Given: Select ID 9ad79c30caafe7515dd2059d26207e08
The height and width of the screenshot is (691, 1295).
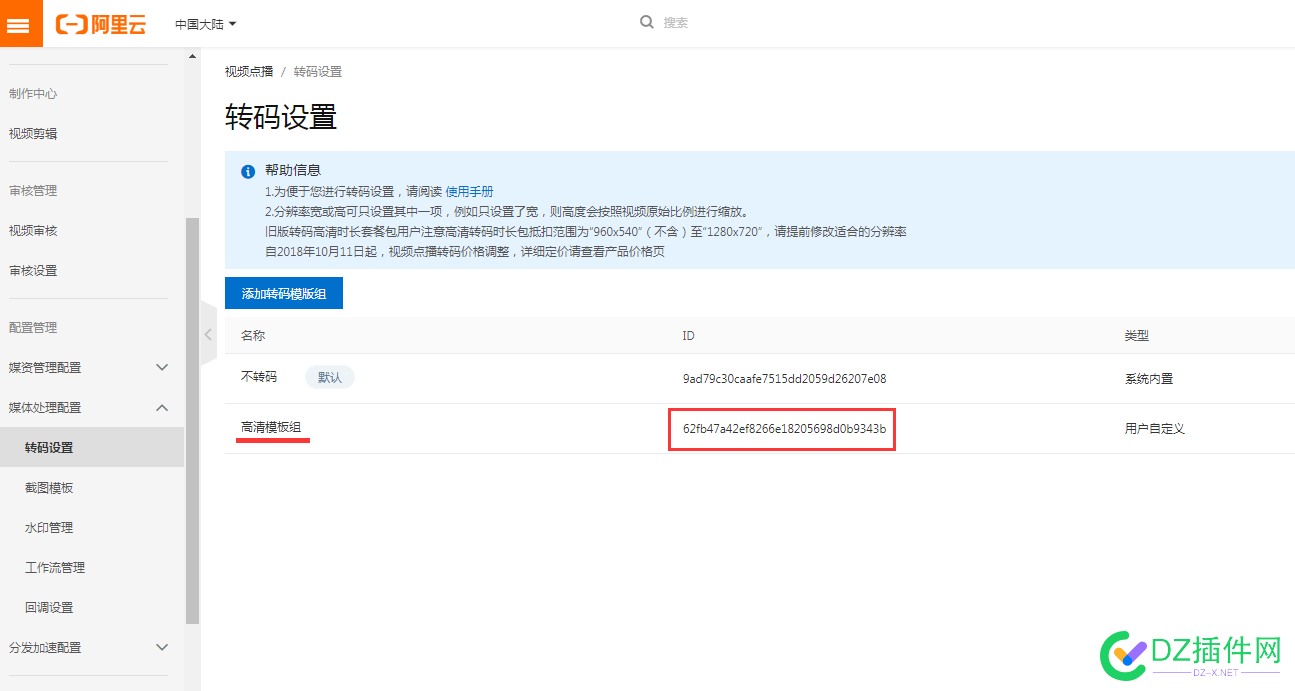Looking at the screenshot, I should click(x=784, y=379).
